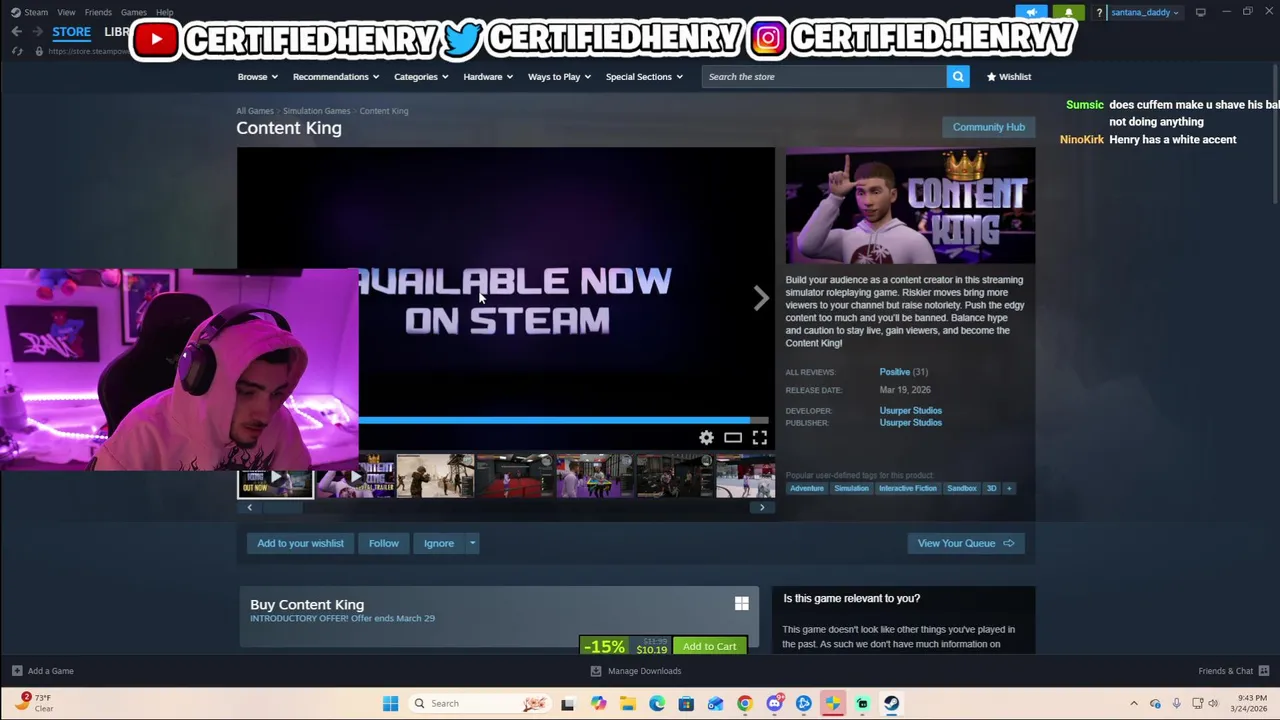Open Windows Start menu

[x=390, y=703]
